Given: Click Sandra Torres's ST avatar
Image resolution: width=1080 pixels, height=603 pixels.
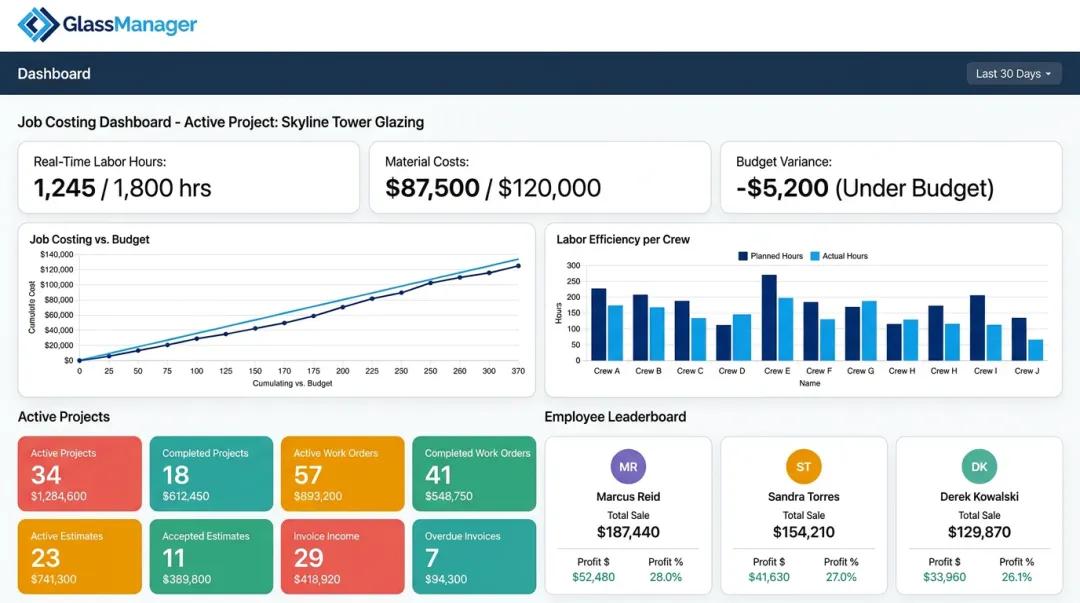Looking at the screenshot, I should coord(803,467).
